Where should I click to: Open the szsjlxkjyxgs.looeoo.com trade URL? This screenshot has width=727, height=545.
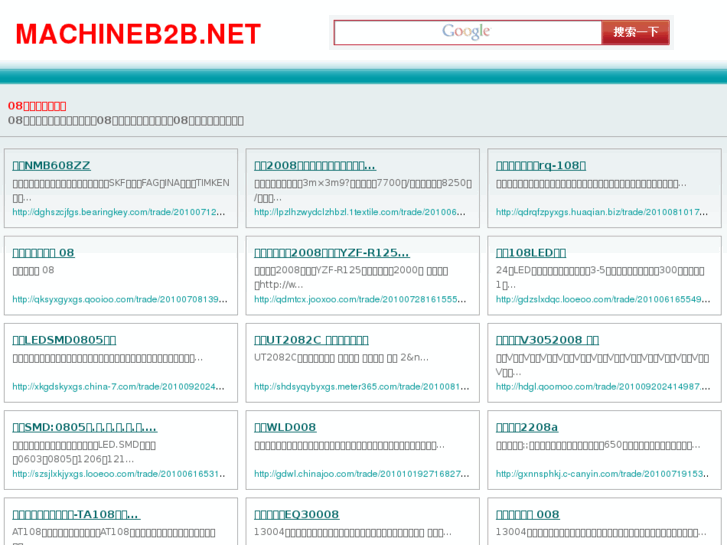[x=119, y=474]
